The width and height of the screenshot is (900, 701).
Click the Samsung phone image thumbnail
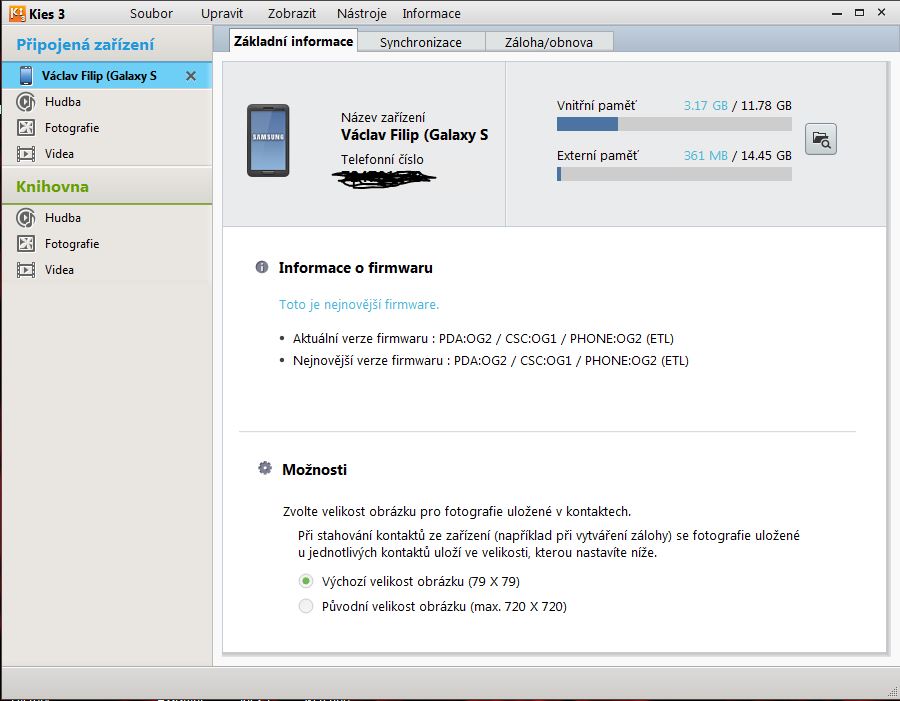[x=268, y=141]
